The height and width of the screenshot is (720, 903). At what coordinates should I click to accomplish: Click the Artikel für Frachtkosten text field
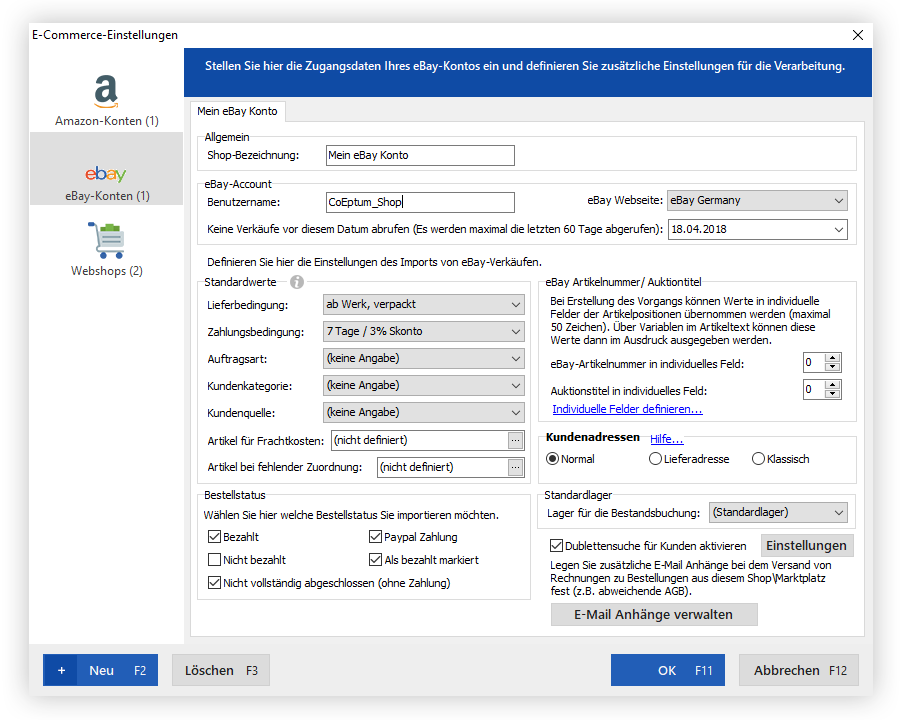(x=420, y=441)
